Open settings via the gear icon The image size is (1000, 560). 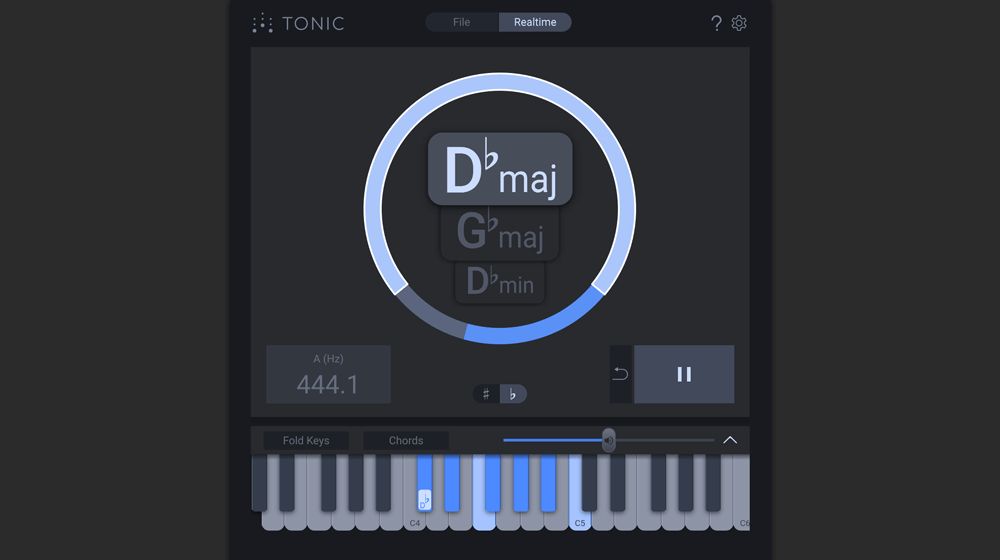pyautogui.click(x=739, y=23)
